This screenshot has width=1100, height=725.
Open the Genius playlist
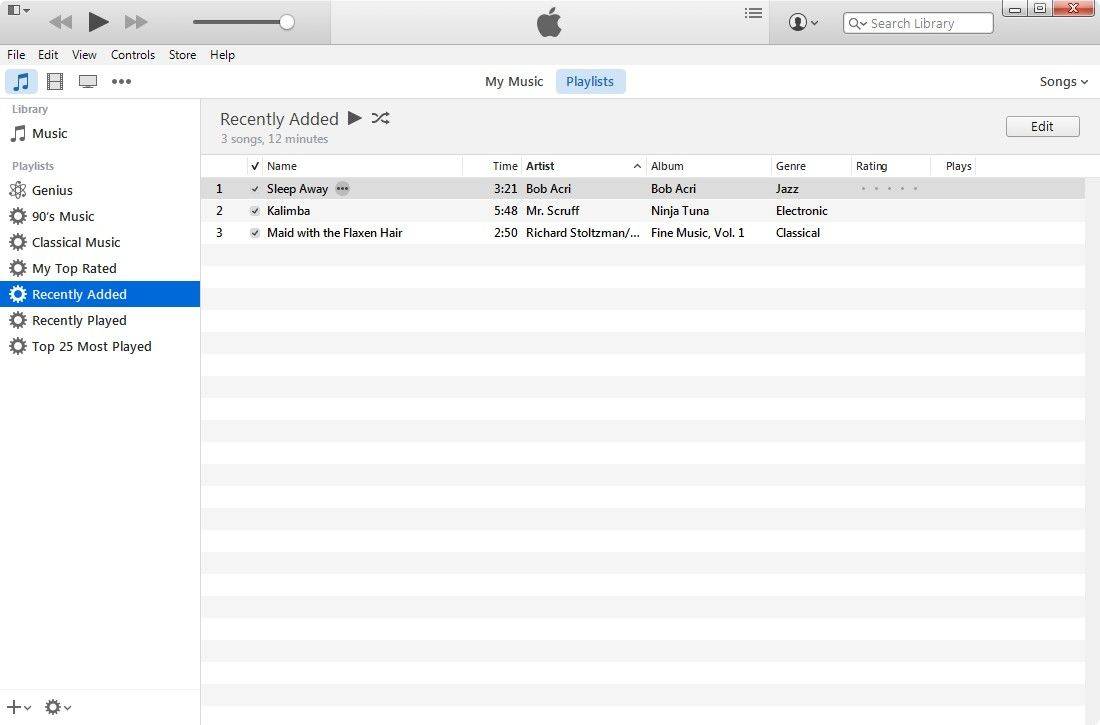pos(100,190)
